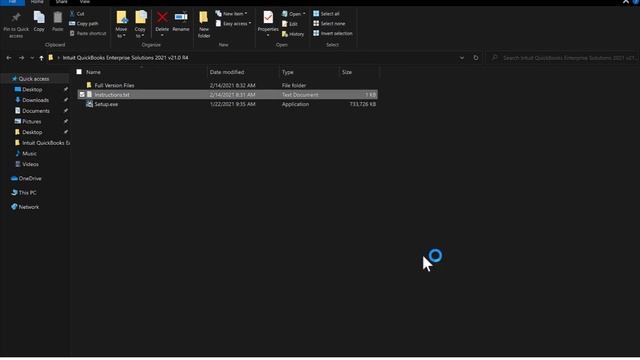Open Music in navigation pane
Screen dimensions: 640x360
coord(29,153)
